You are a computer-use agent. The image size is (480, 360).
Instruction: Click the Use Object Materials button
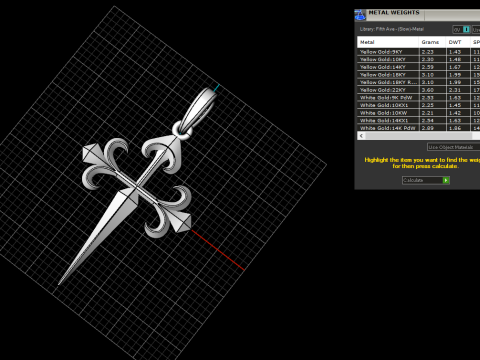pyautogui.click(x=453, y=147)
